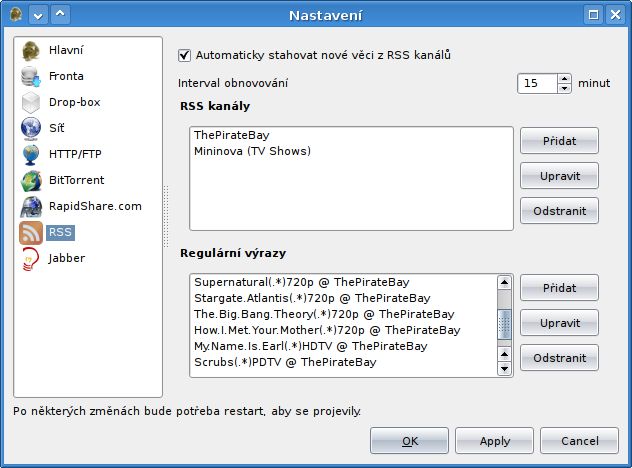Switch to the Jabber label

pyautogui.click(x=67, y=258)
